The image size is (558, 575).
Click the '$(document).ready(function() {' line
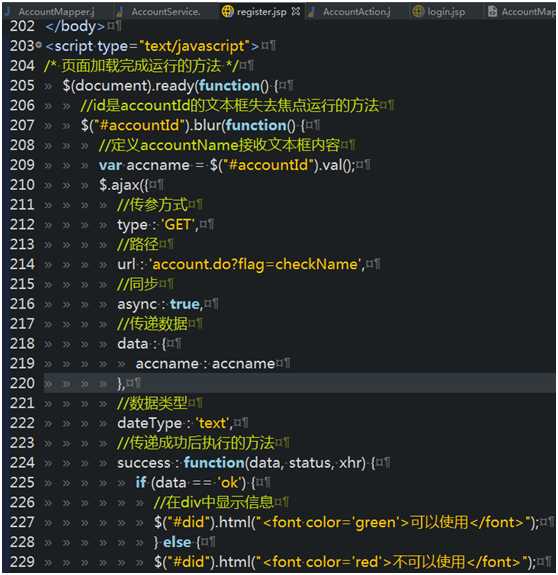tap(170, 86)
